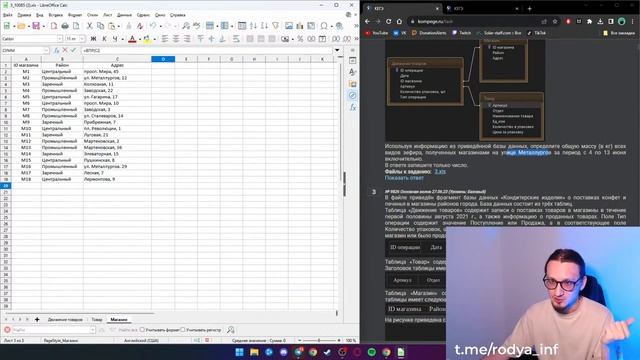
Task: Open the Twitch bookmark
Action: (461, 33)
